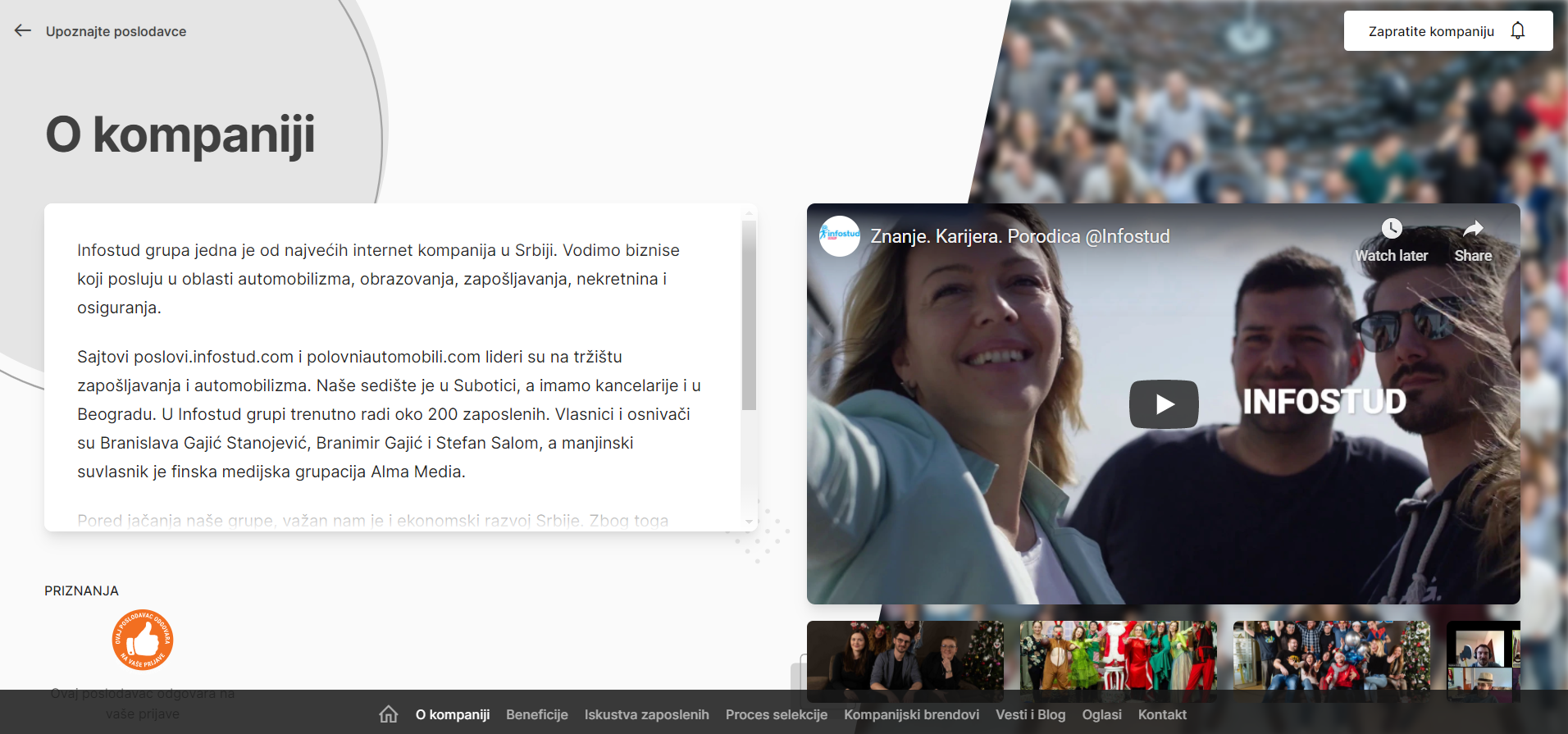Viewport: 1568px width, 734px height.
Task: Switch to Proces selekcije section
Action: (x=776, y=714)
